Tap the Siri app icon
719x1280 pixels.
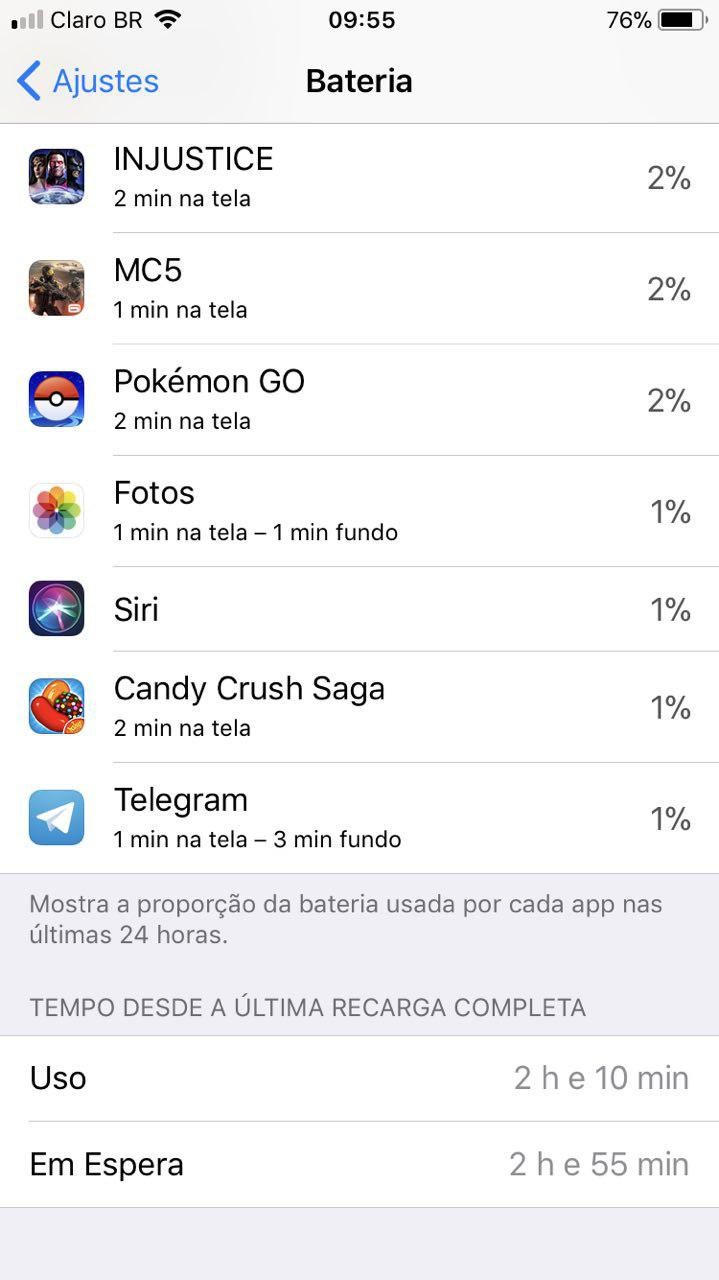56,608
